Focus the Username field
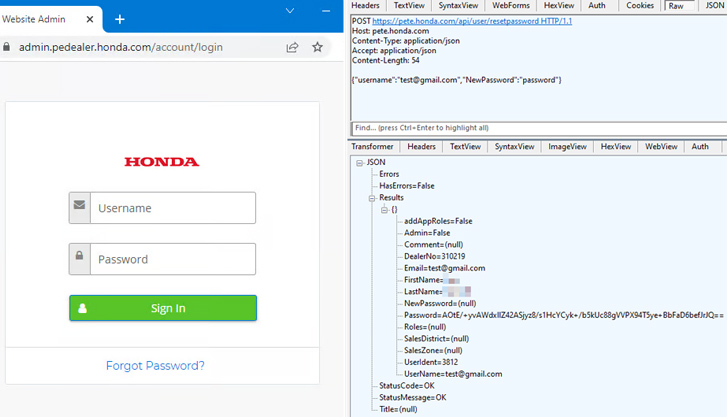The image size is (728, 417). (173, 208)
